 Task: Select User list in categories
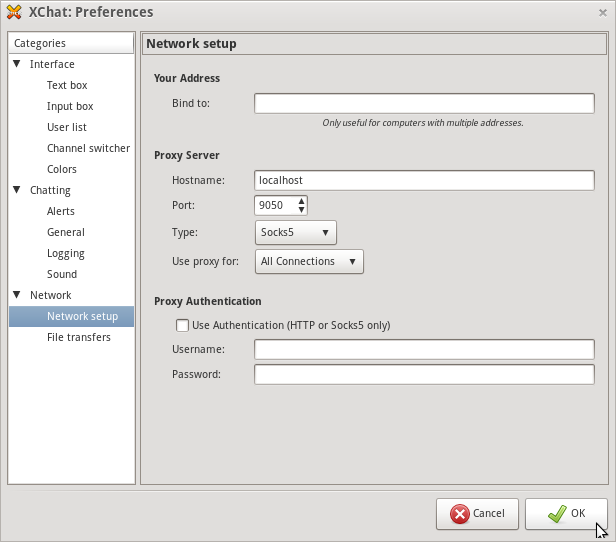(x=66, y=127)
